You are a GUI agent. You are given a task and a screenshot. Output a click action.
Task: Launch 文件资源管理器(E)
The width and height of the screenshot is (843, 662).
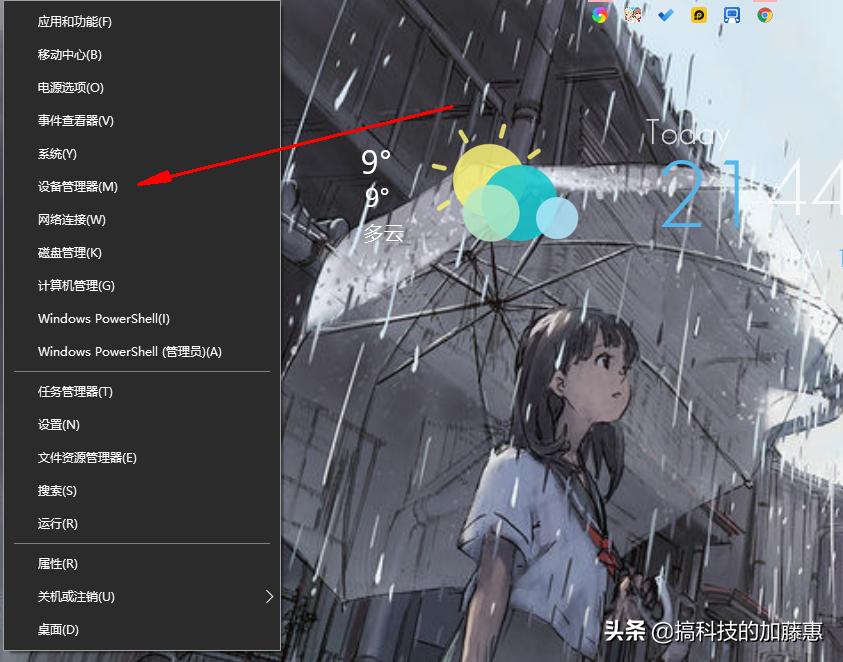tap(142, 458)
